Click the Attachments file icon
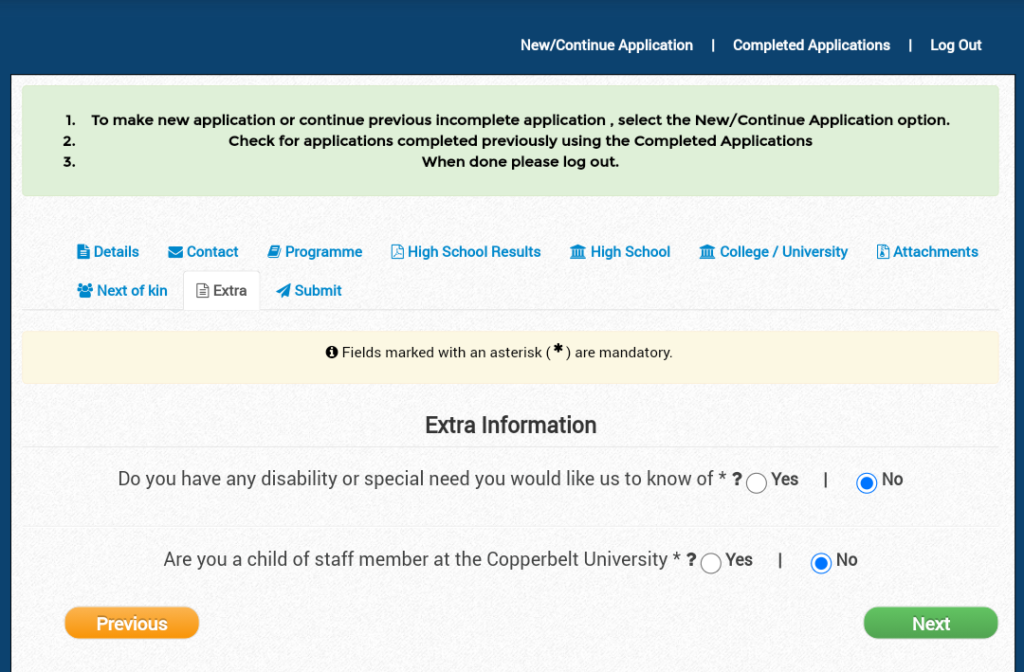 883,252
